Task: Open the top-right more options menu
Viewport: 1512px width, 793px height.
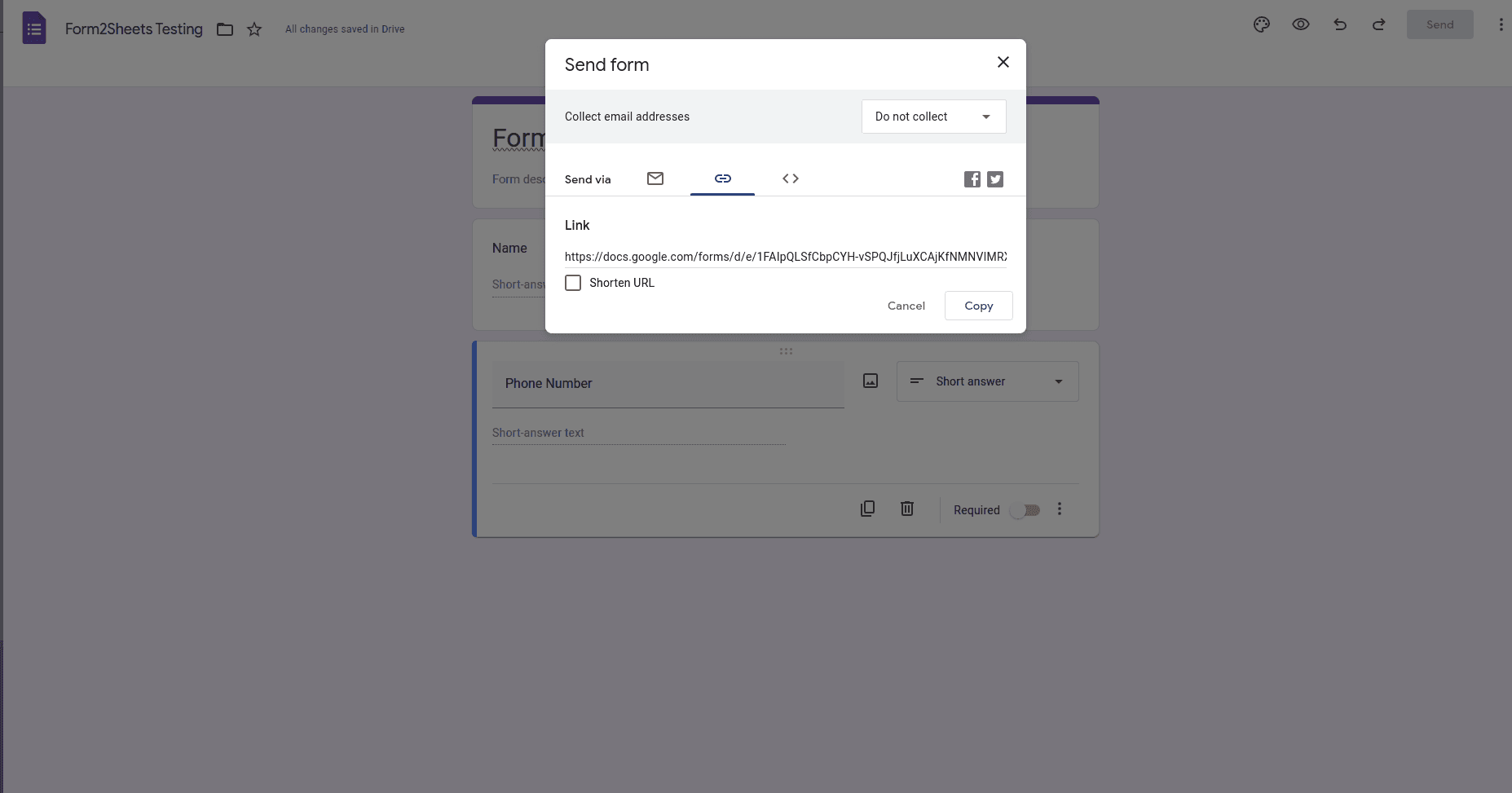Action: [x=1501, y=24]
